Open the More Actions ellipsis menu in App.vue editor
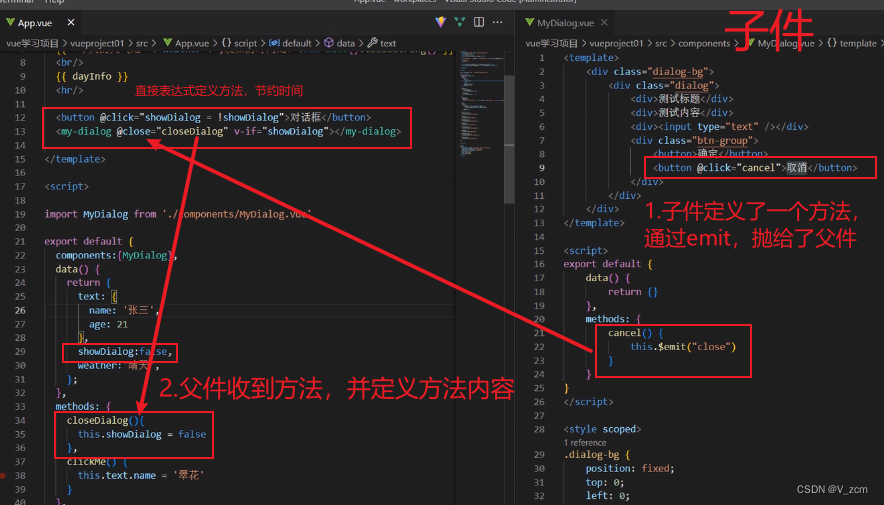This screenshot has height=505, width=884. tap(497, 23)
